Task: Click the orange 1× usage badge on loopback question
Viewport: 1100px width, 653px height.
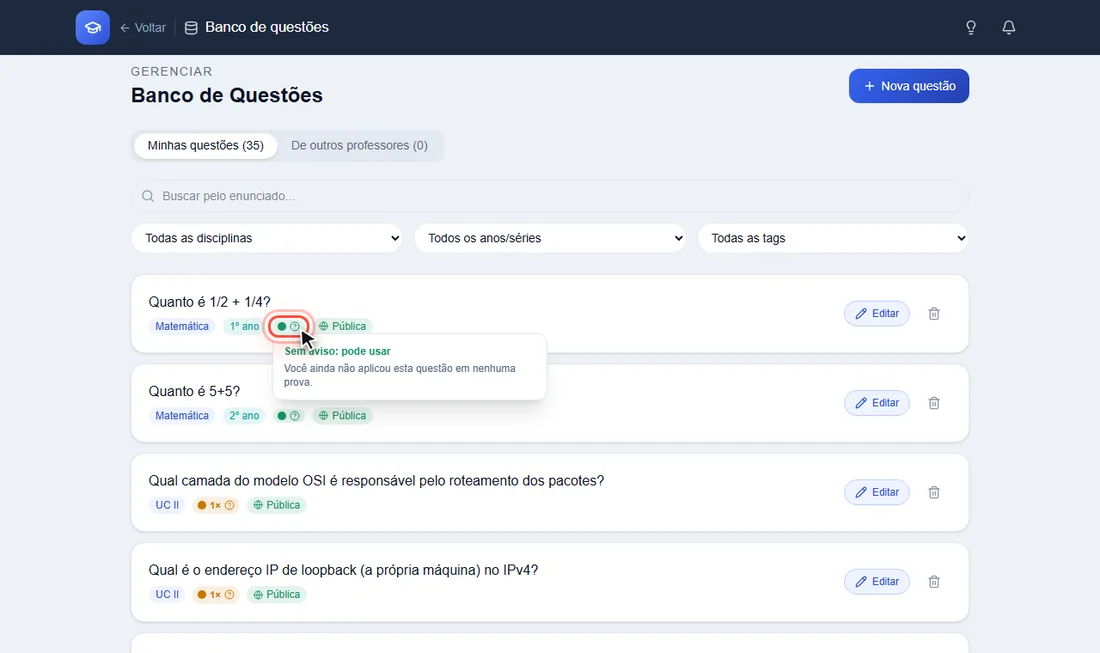Action: point(215,594)
